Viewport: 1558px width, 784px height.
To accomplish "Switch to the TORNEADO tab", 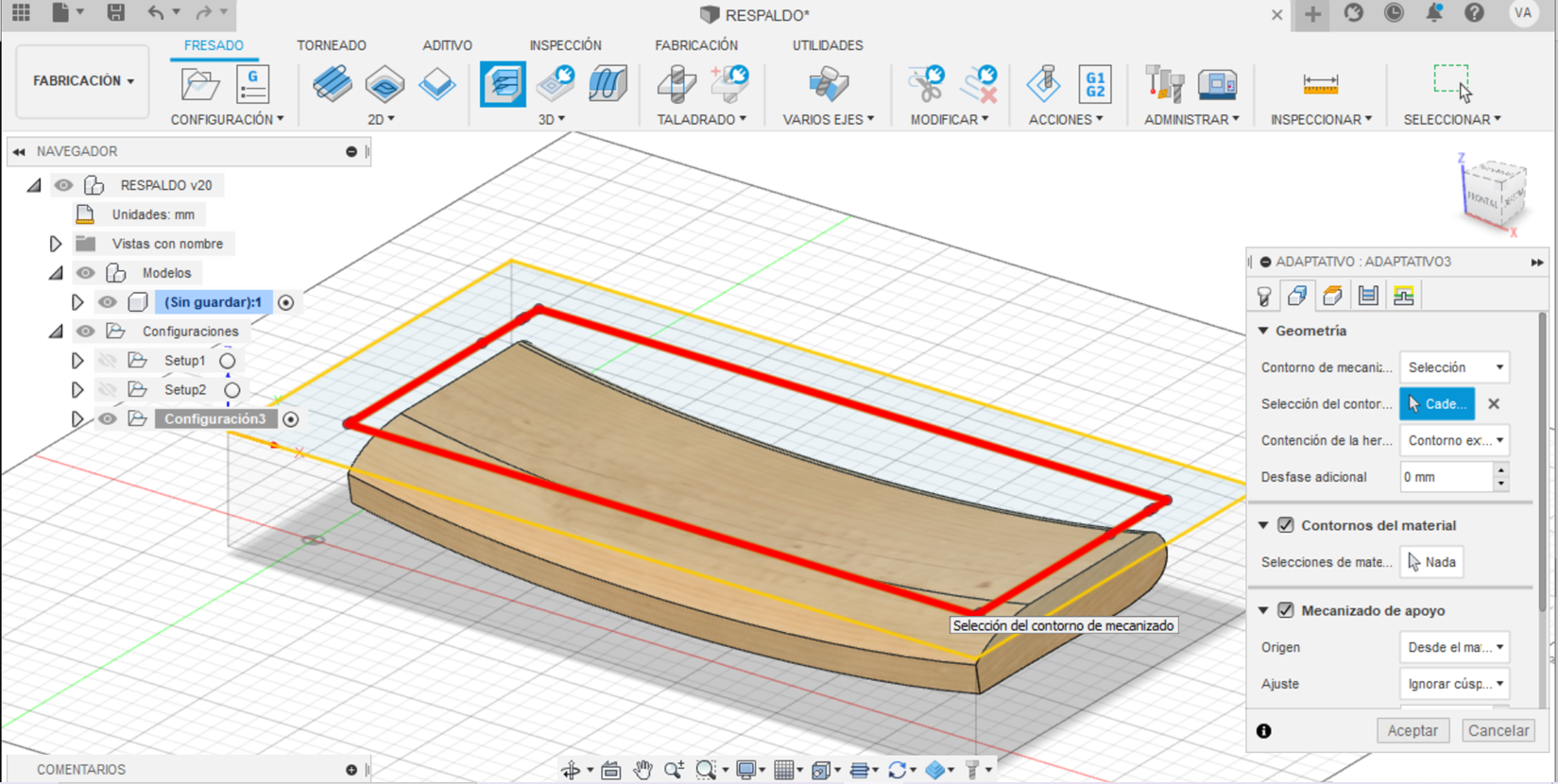I will [x=332, y=45].
